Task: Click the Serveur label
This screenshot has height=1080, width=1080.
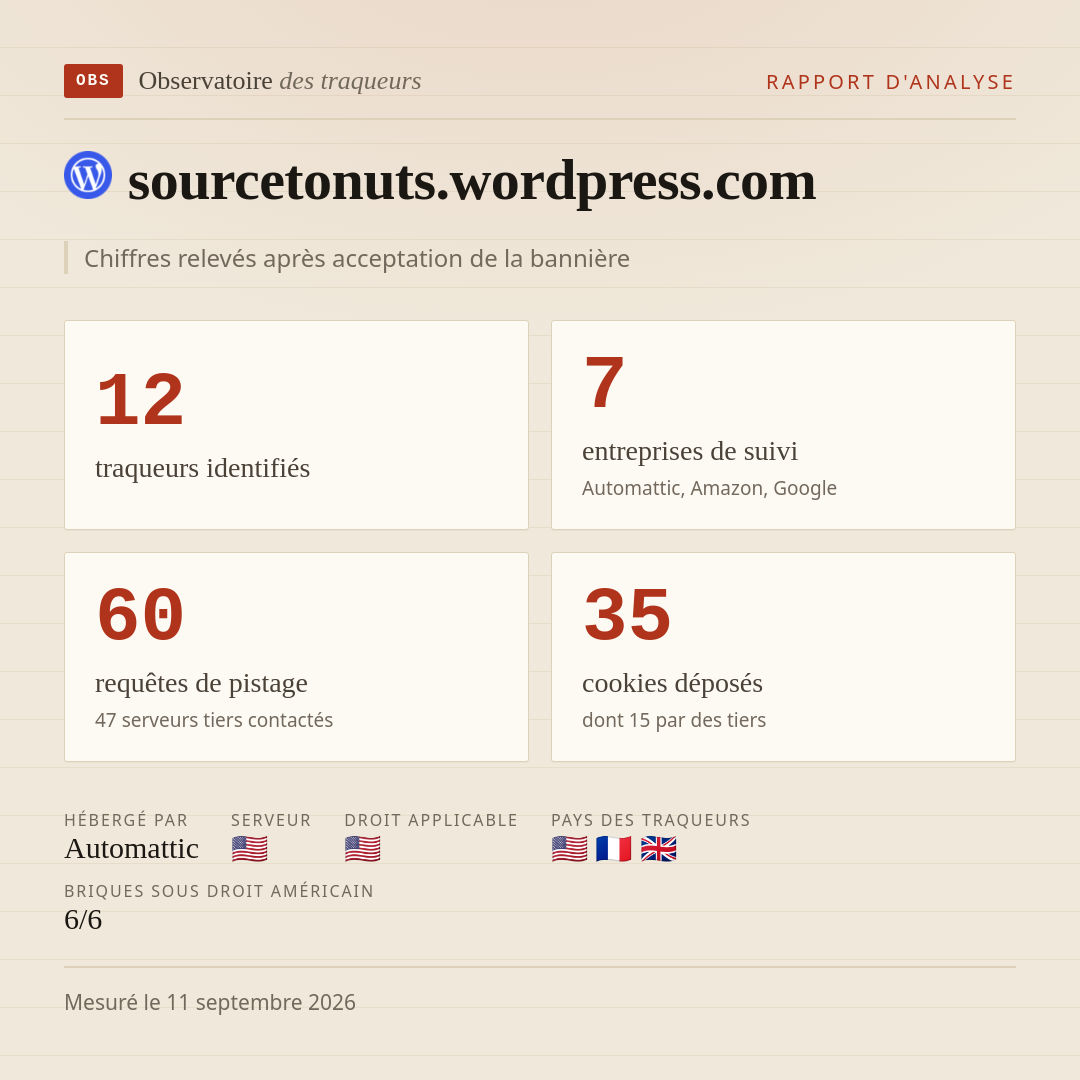Action: (x=271, y=820)
